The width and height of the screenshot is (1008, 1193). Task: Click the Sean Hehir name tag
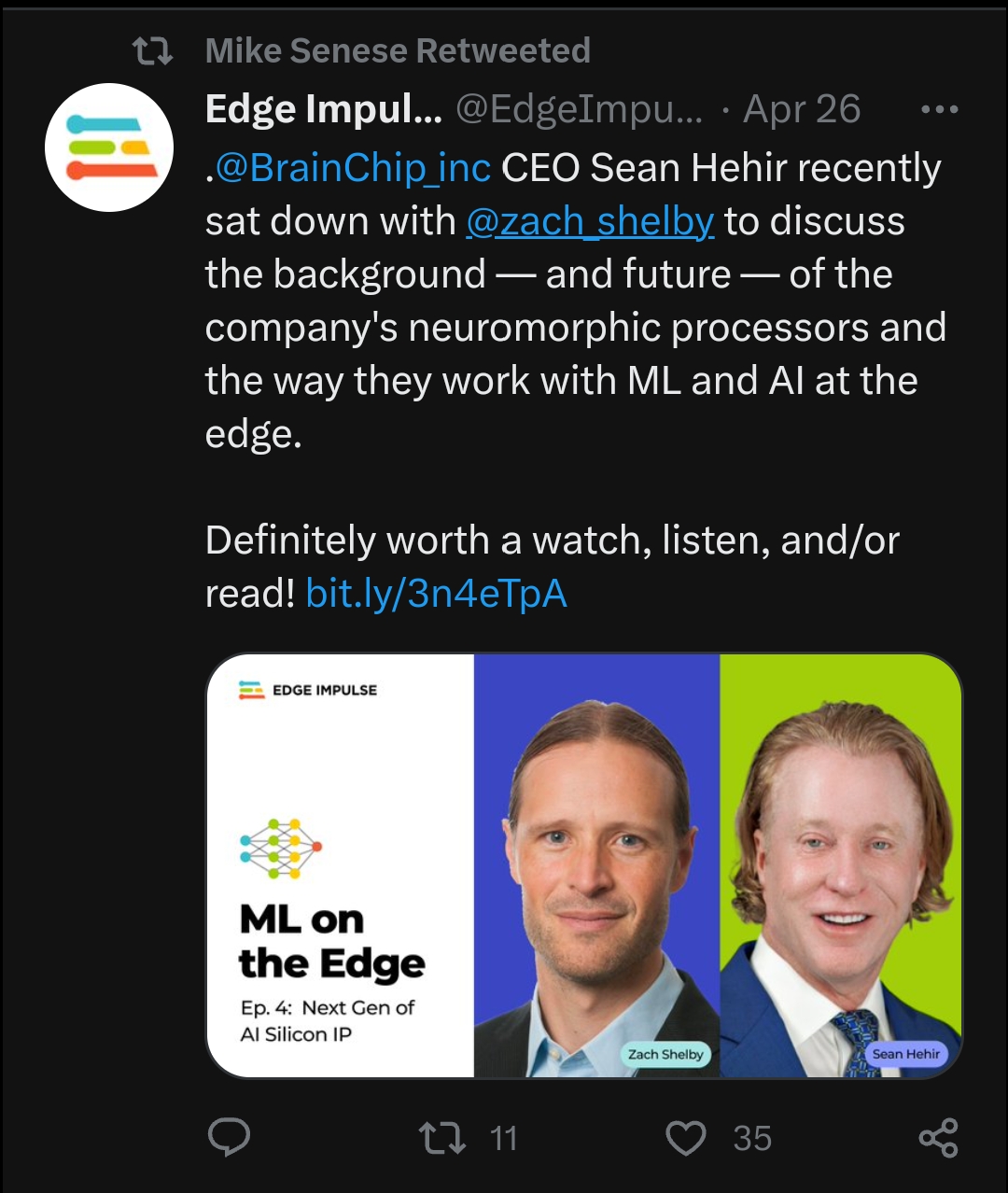[x=905, y=1054]
